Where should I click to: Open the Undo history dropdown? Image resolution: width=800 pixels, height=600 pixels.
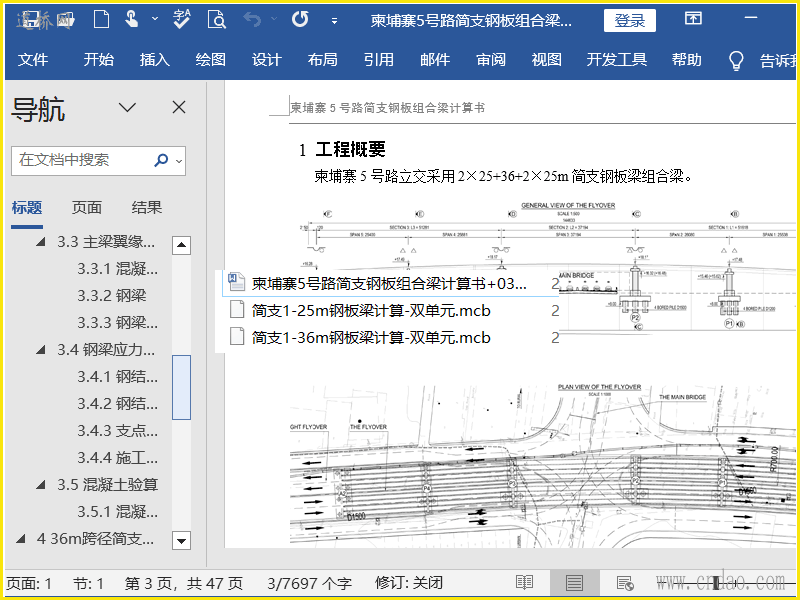(x=274, y=19)
